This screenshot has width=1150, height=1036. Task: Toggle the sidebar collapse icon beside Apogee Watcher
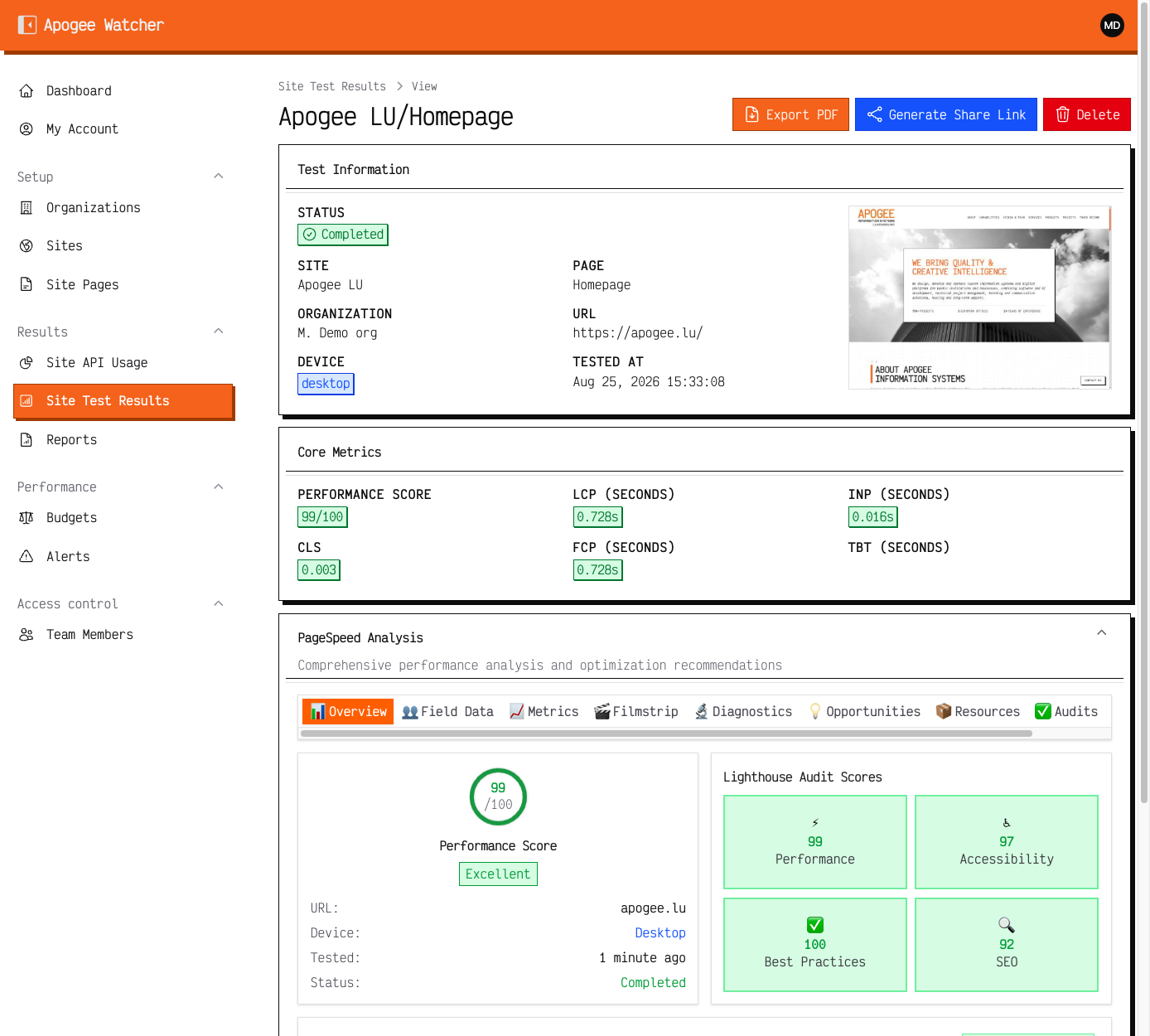tap(27, 25)
